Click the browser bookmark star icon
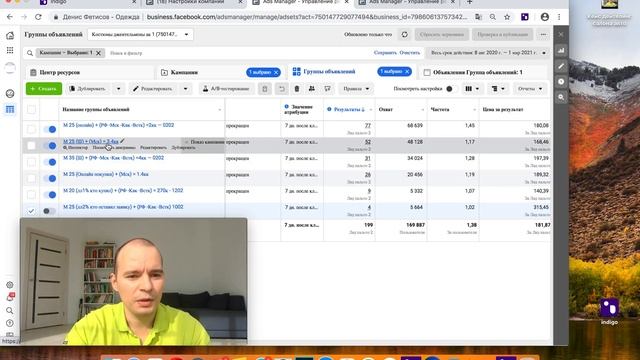 point(507,17)
